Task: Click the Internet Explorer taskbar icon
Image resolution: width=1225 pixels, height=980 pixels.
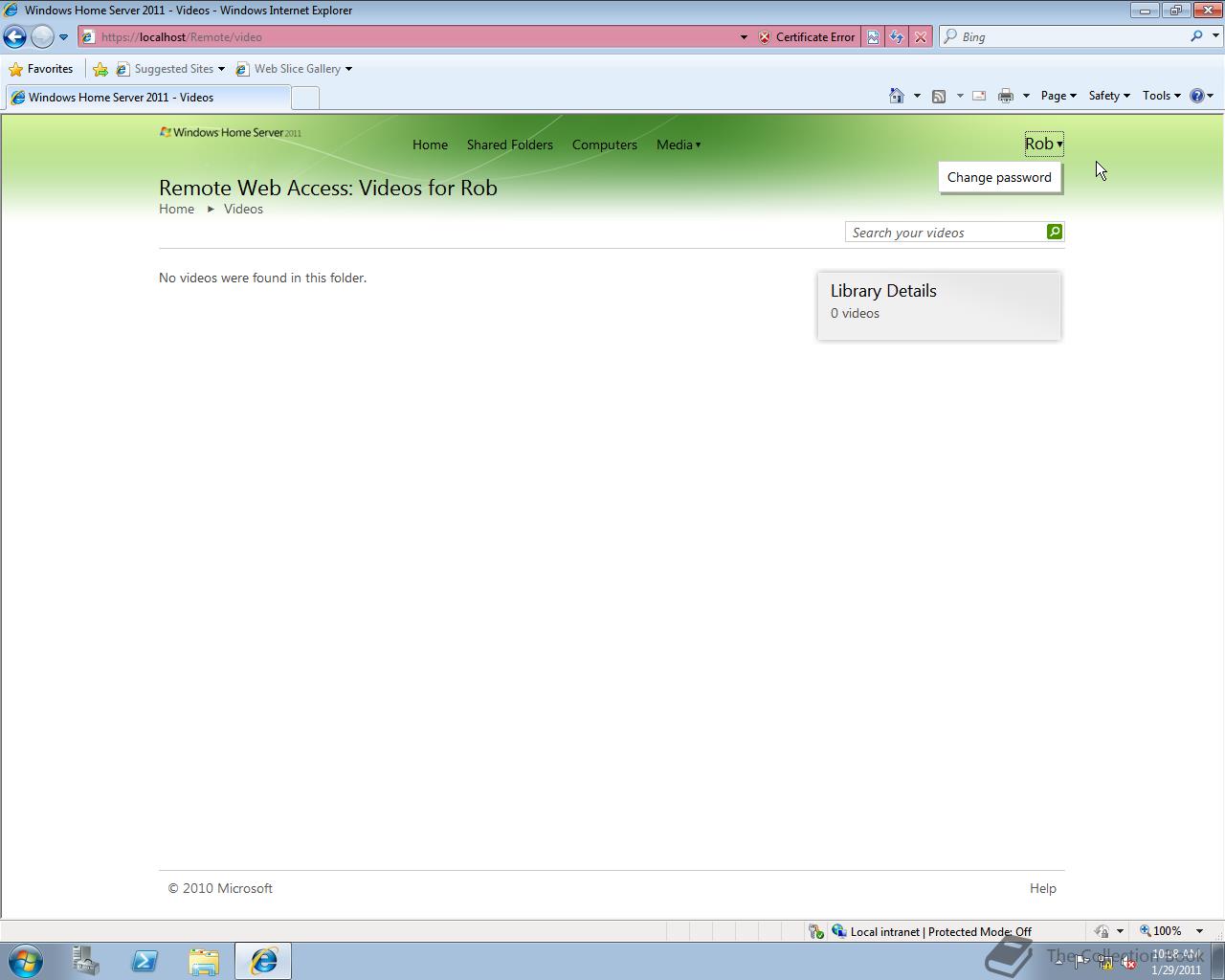Action: (x=263, y=961)
